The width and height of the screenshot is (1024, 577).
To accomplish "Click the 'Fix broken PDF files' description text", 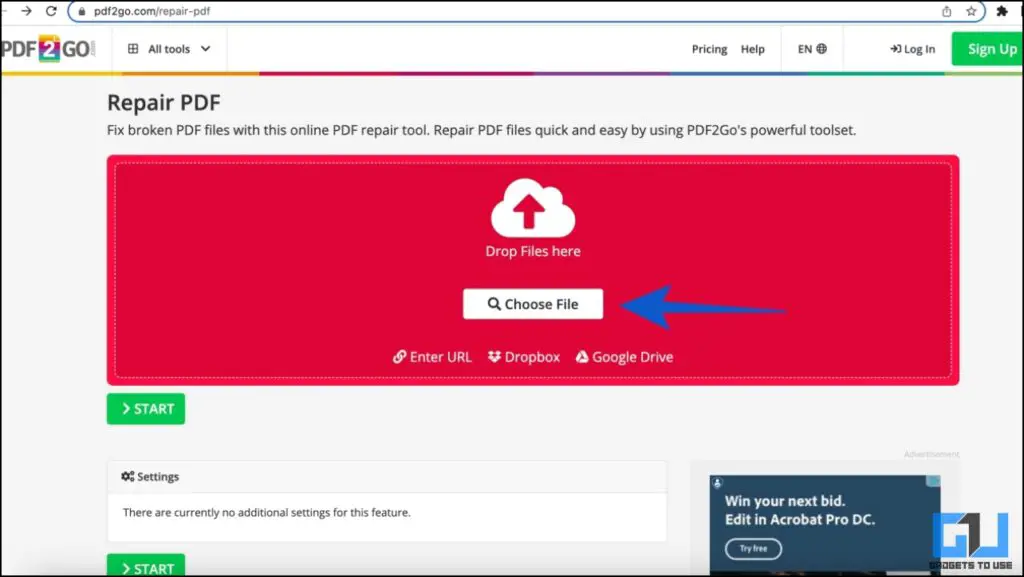I will click(481, 130).
